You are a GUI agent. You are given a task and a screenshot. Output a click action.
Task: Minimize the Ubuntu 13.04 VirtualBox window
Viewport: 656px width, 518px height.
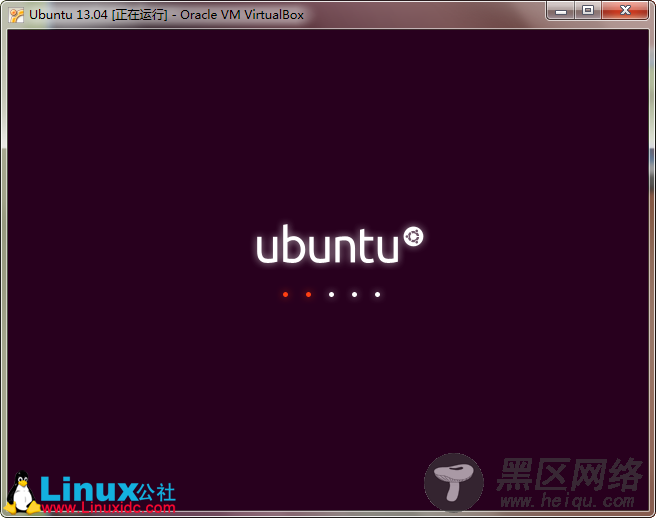coord(561,11)
